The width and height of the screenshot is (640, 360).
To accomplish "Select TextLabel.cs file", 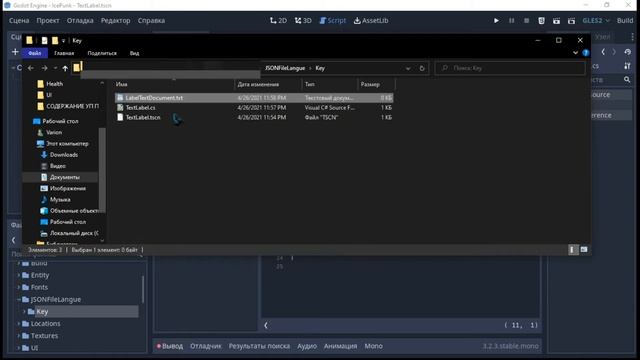I will click(x=140, y=108).
